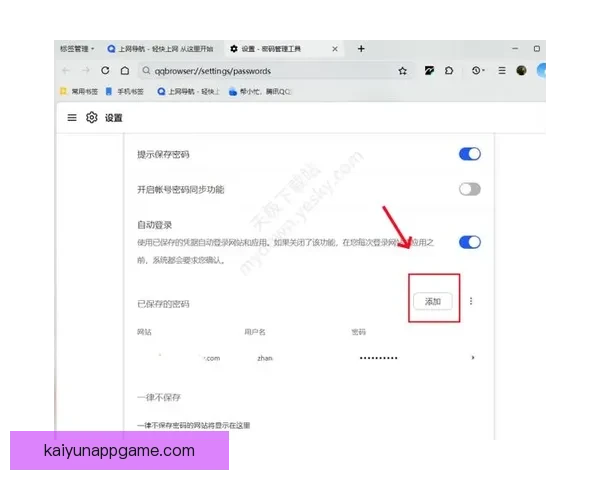
Task: Click the browser forward arrow
Action: [x=86, y=71]
